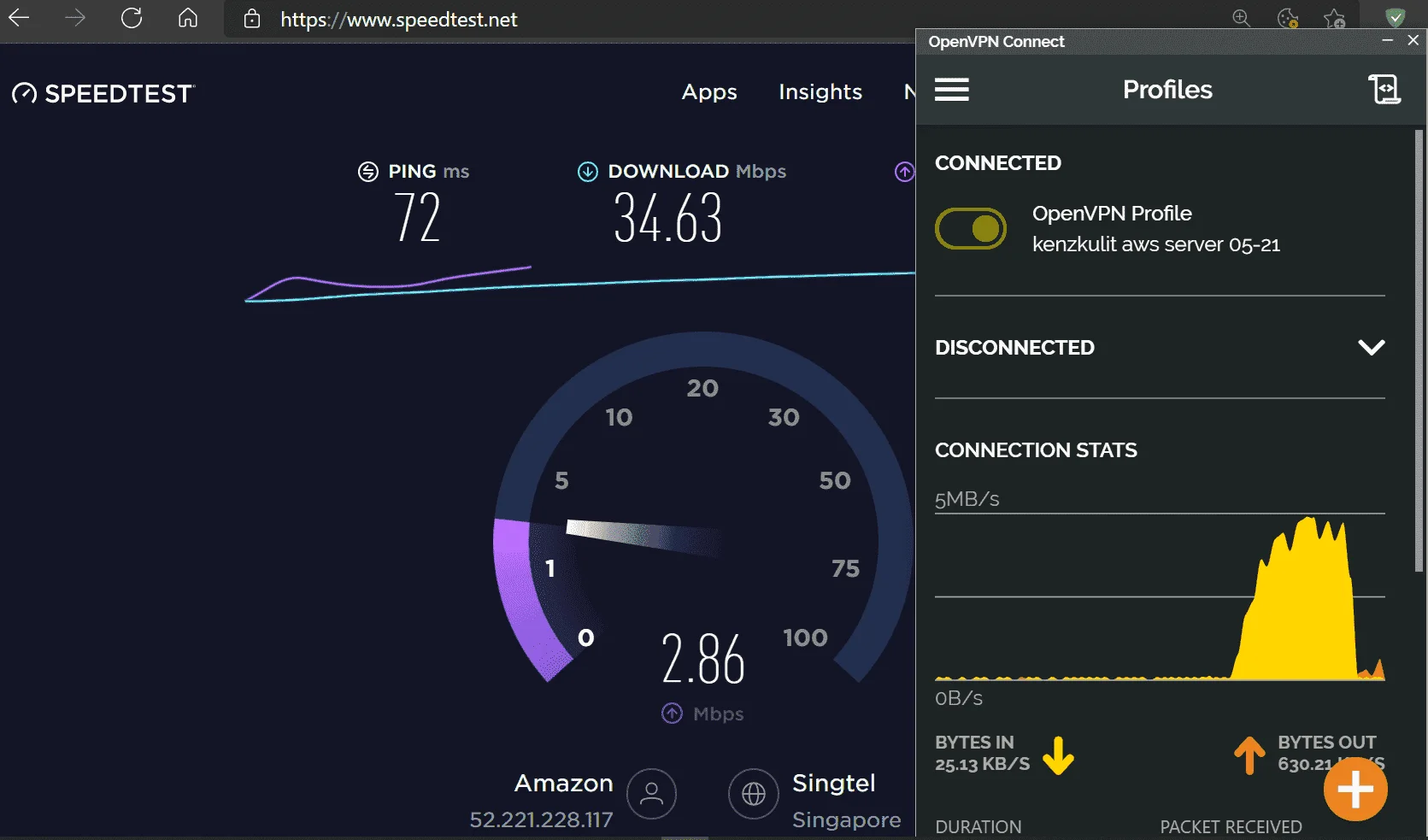Open the OpenVPN hamburger menu

coord(952,90)
